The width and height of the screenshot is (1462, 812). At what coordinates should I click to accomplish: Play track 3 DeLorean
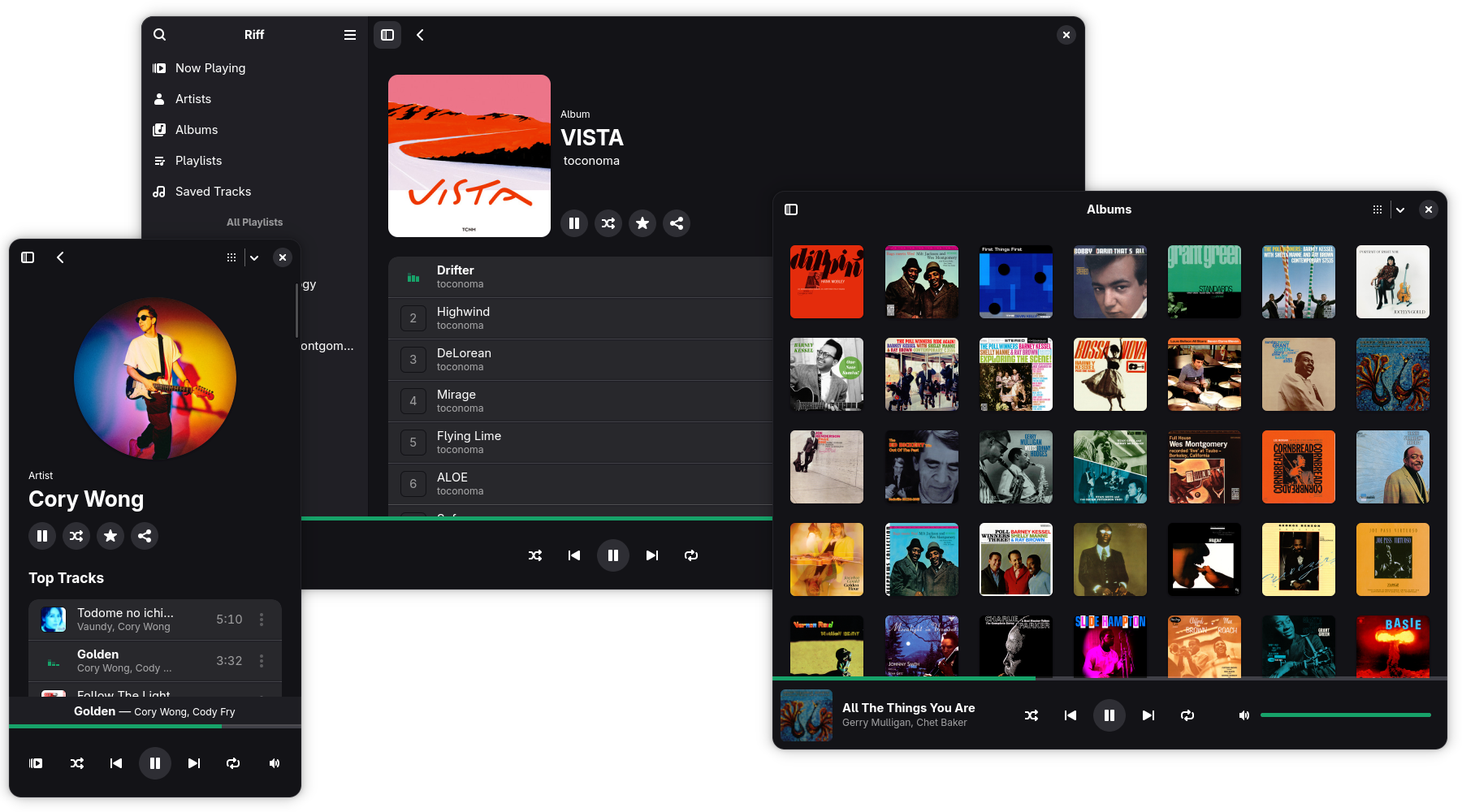580,360
